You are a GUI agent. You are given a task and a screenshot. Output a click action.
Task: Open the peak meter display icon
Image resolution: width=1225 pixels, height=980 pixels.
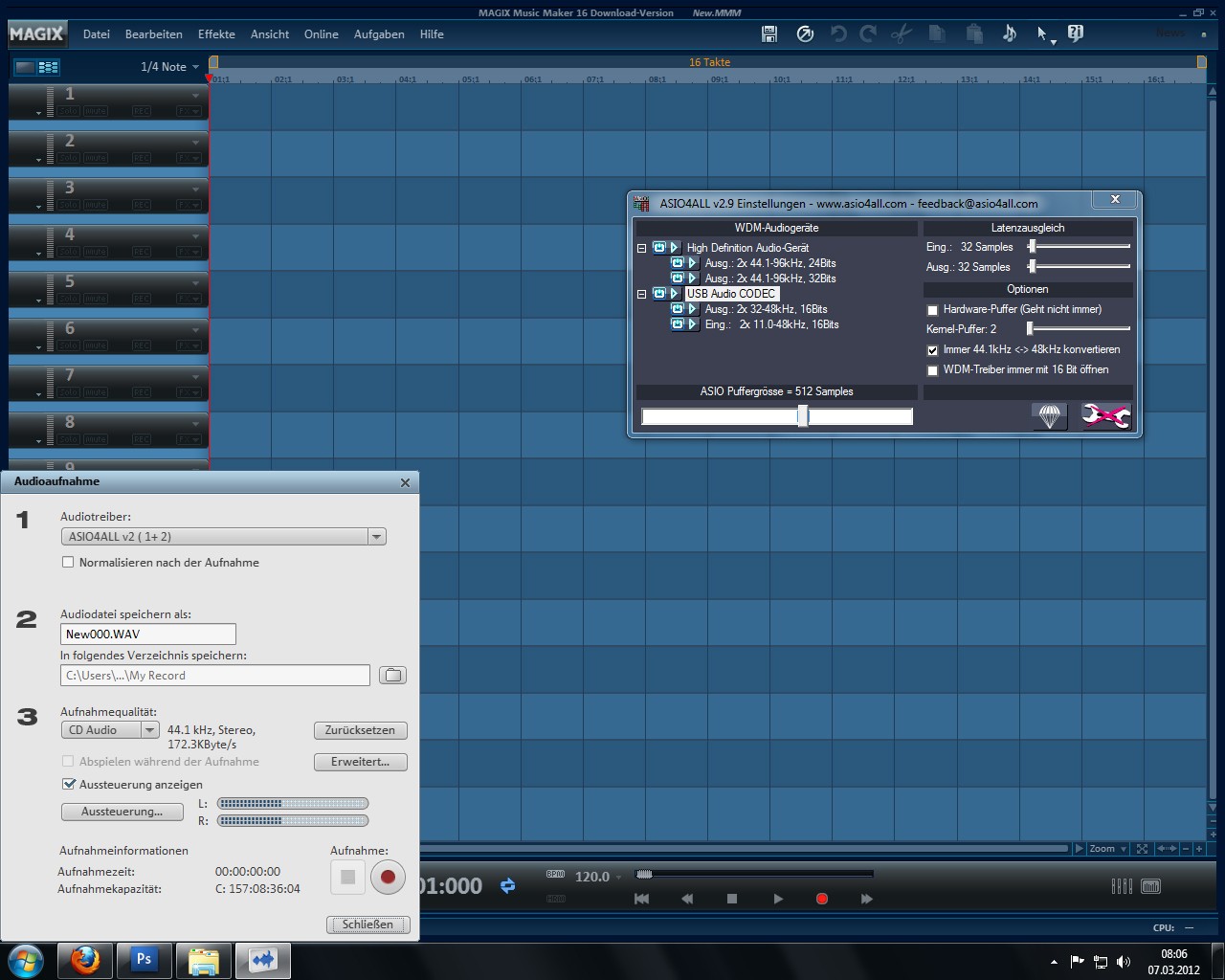(1151, 886)
